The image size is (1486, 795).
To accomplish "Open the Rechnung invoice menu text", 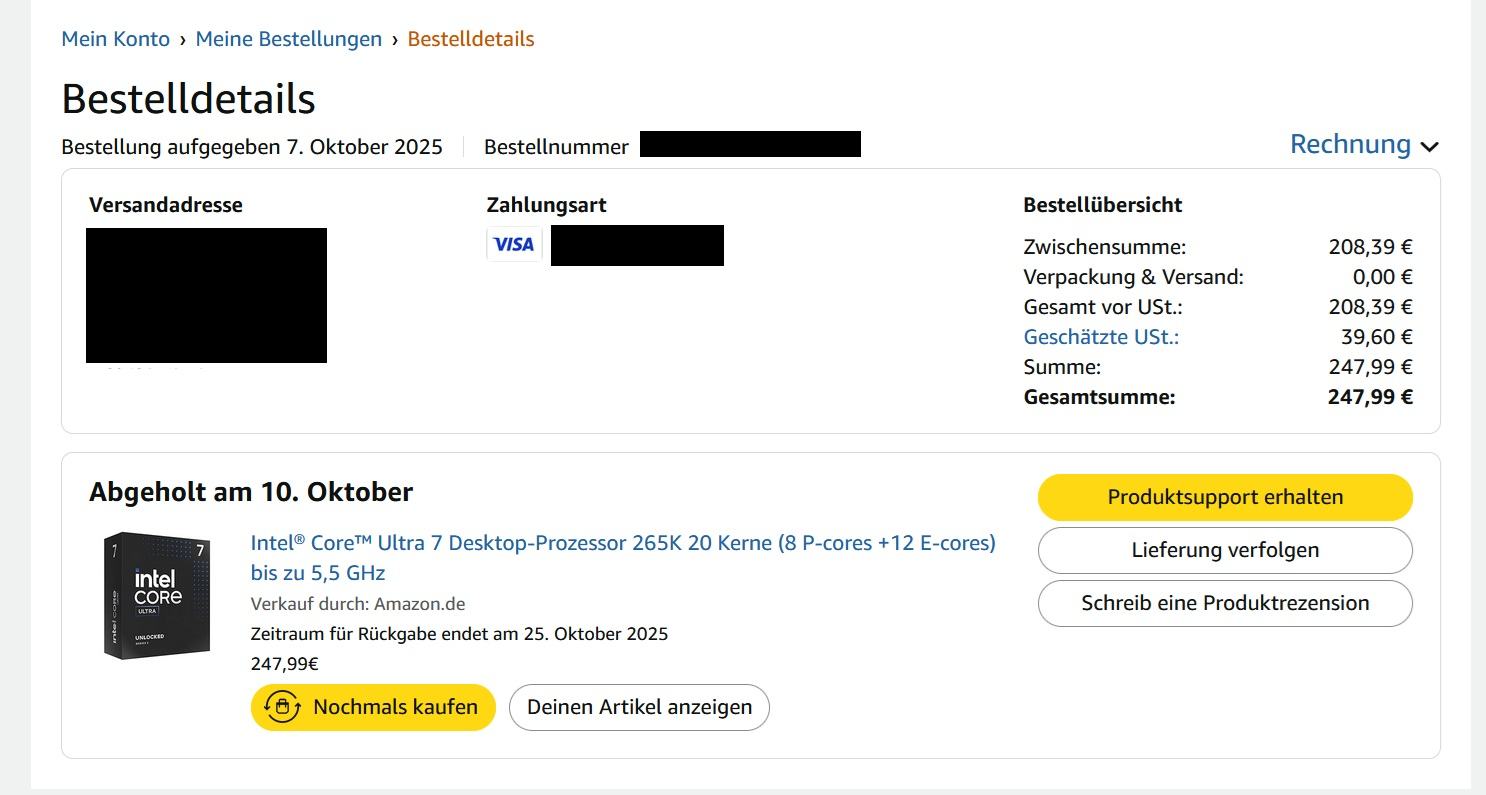I will 1350,144.
